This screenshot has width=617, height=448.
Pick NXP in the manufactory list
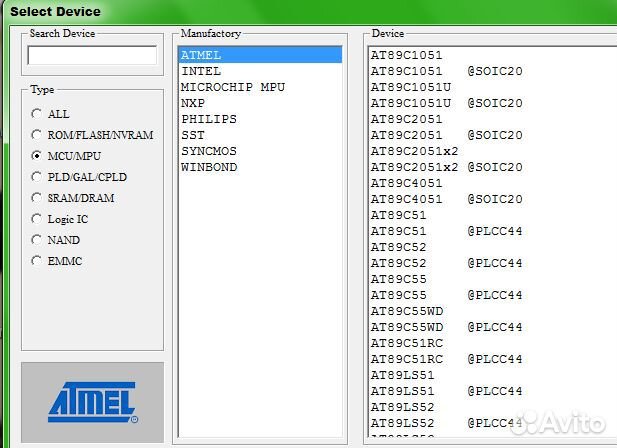click(193, 103)
